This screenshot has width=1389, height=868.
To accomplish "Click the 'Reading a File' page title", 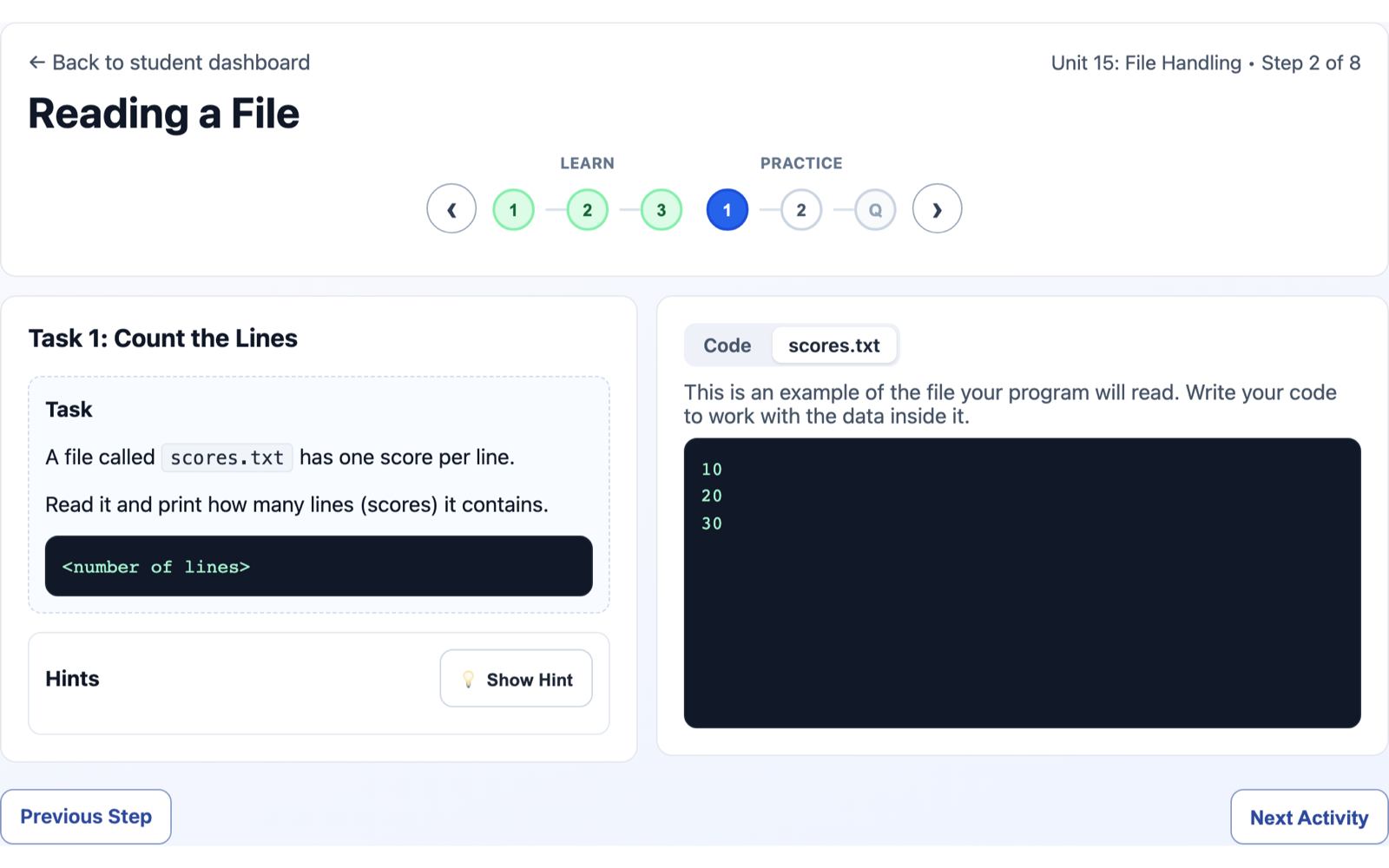I will tap(164, 114).
